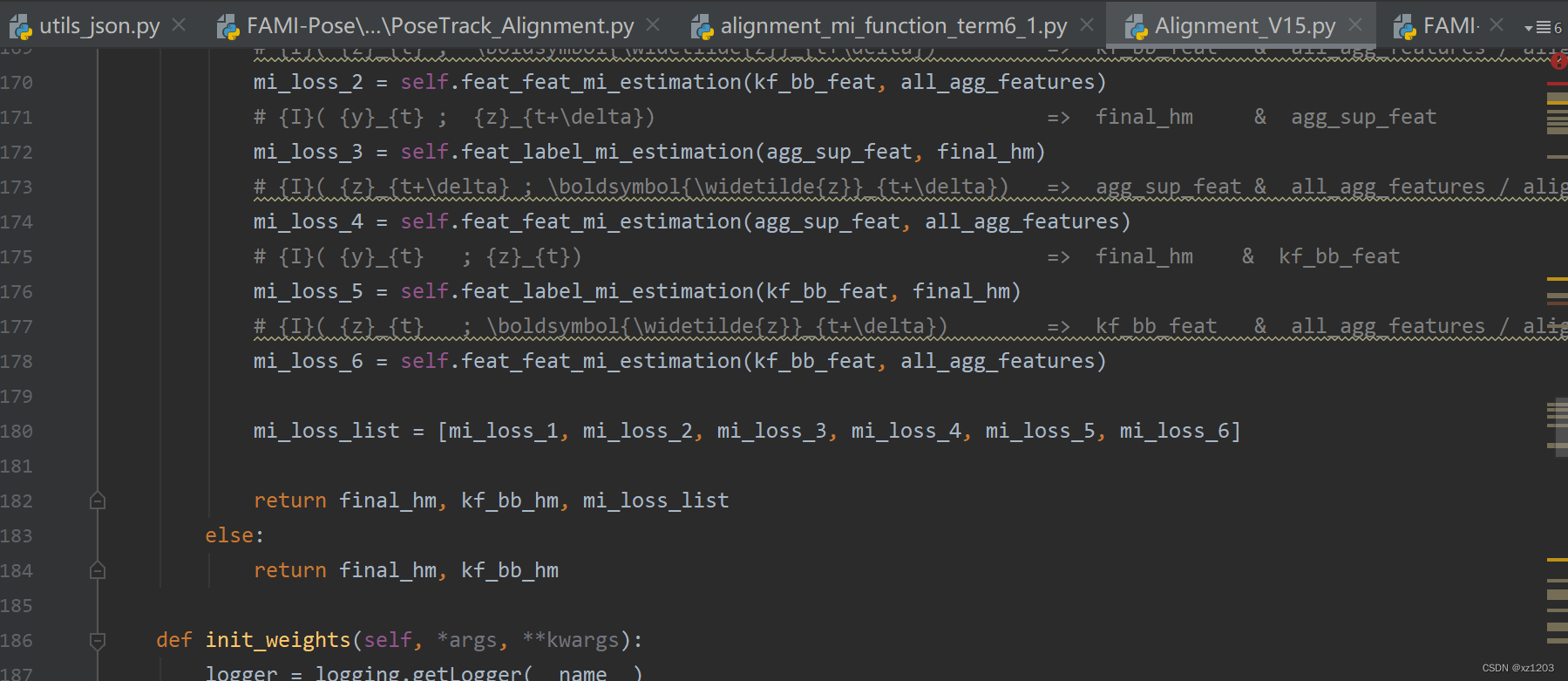Place cursor on mi_loss_3 variable
The image size is (1568, 681).
[309, 152]
